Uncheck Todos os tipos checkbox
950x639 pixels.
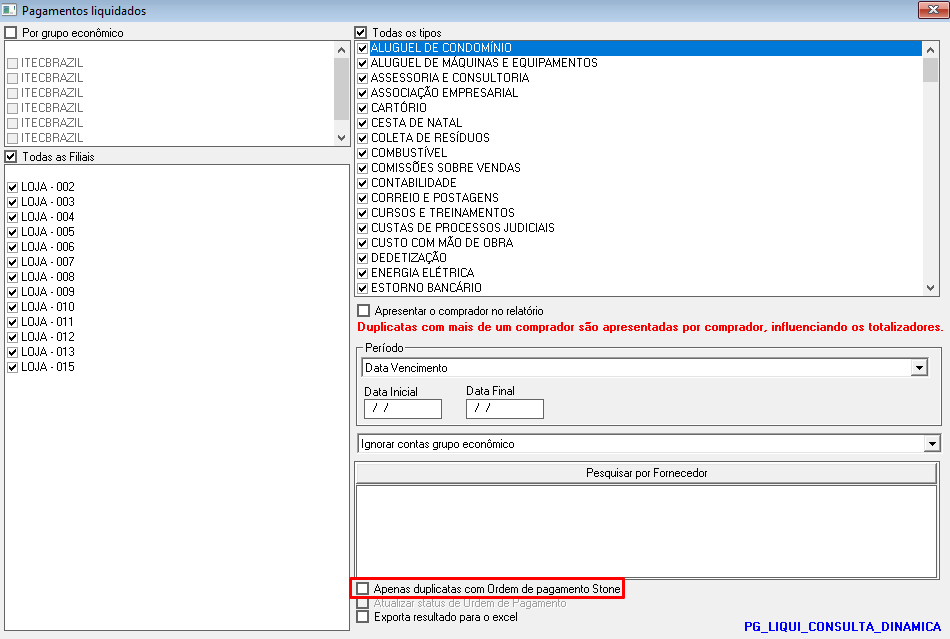[x=361, y=33]
